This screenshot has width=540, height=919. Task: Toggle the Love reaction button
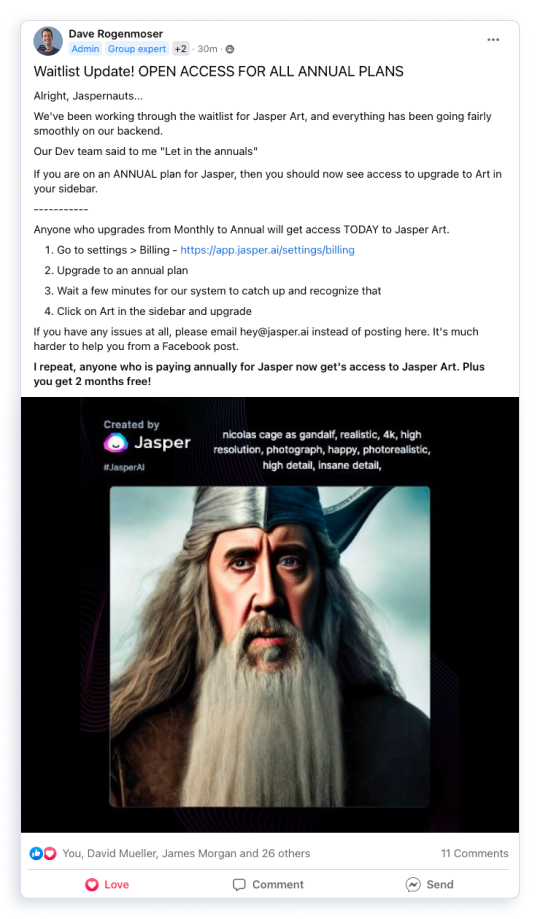click(107, 884)
